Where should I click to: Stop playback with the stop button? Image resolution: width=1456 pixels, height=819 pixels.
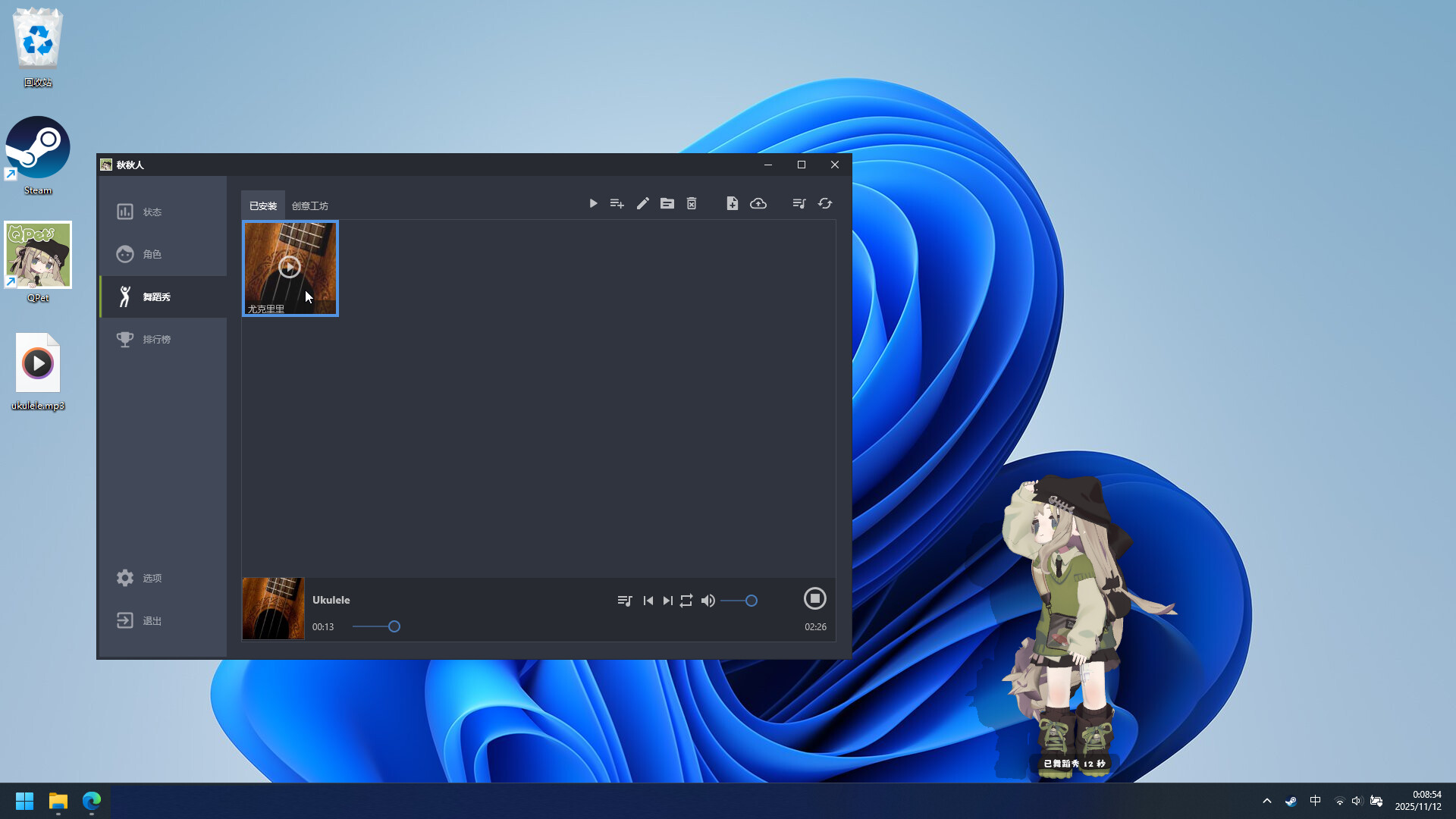point(815,598)
